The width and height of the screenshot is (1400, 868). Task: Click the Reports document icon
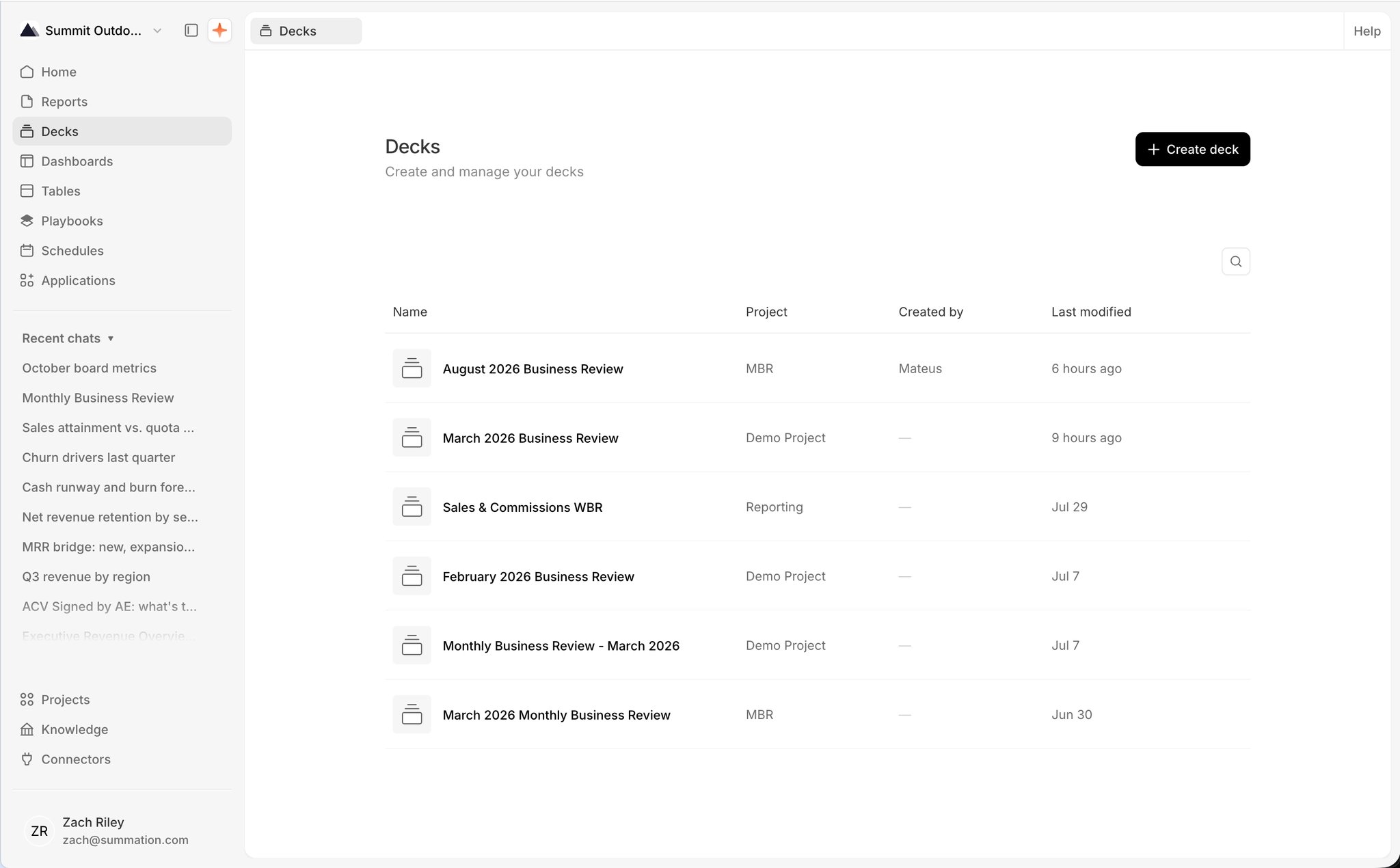pyautogui.click(x=27, y=101)
